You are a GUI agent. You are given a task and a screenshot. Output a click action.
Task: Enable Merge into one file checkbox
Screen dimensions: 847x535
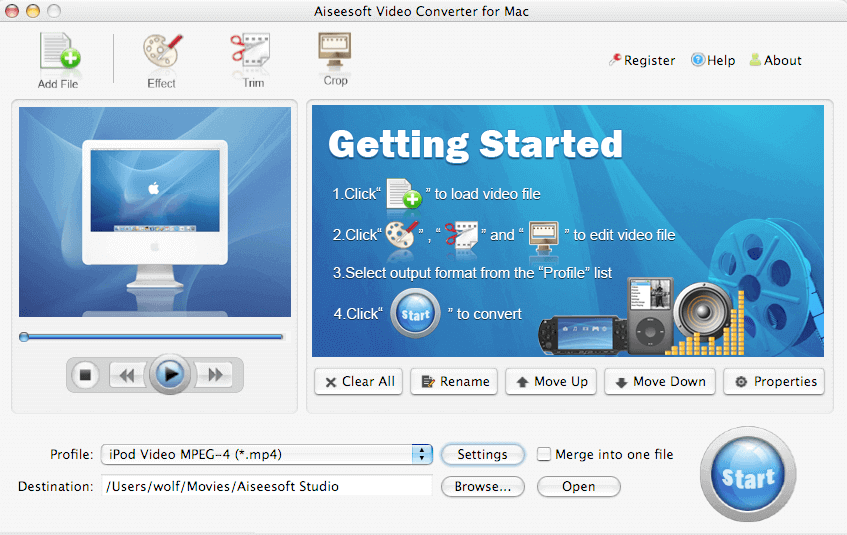[x=544, y=454]
